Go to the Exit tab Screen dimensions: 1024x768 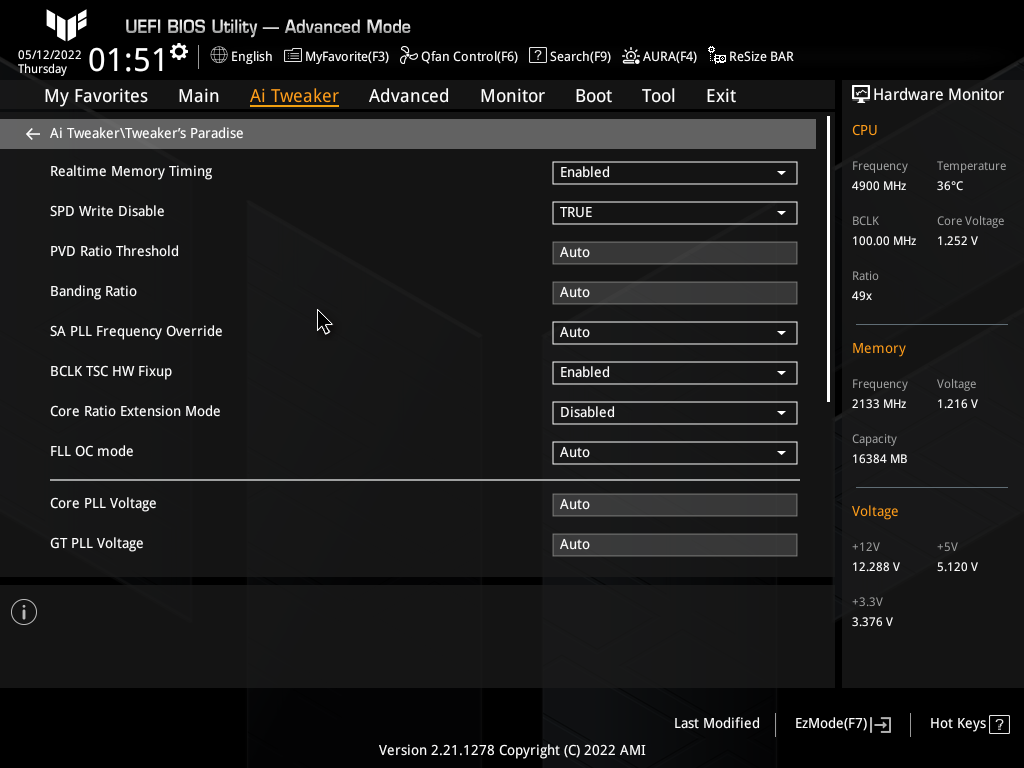pyautogui.click(x=721, y=96)
